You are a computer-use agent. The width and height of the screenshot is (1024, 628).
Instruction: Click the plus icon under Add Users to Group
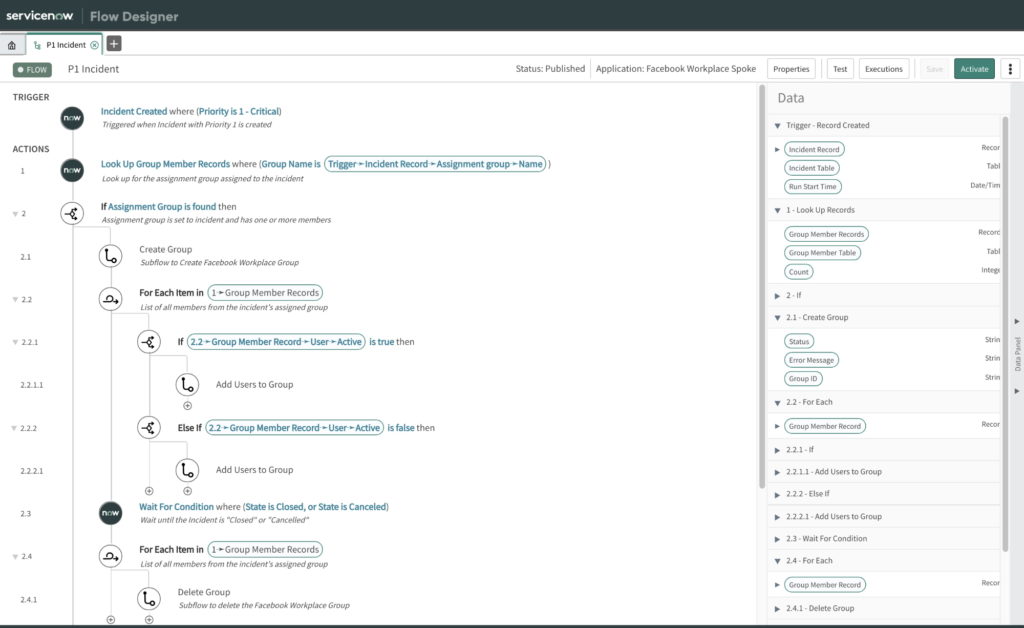pos(186,405)
